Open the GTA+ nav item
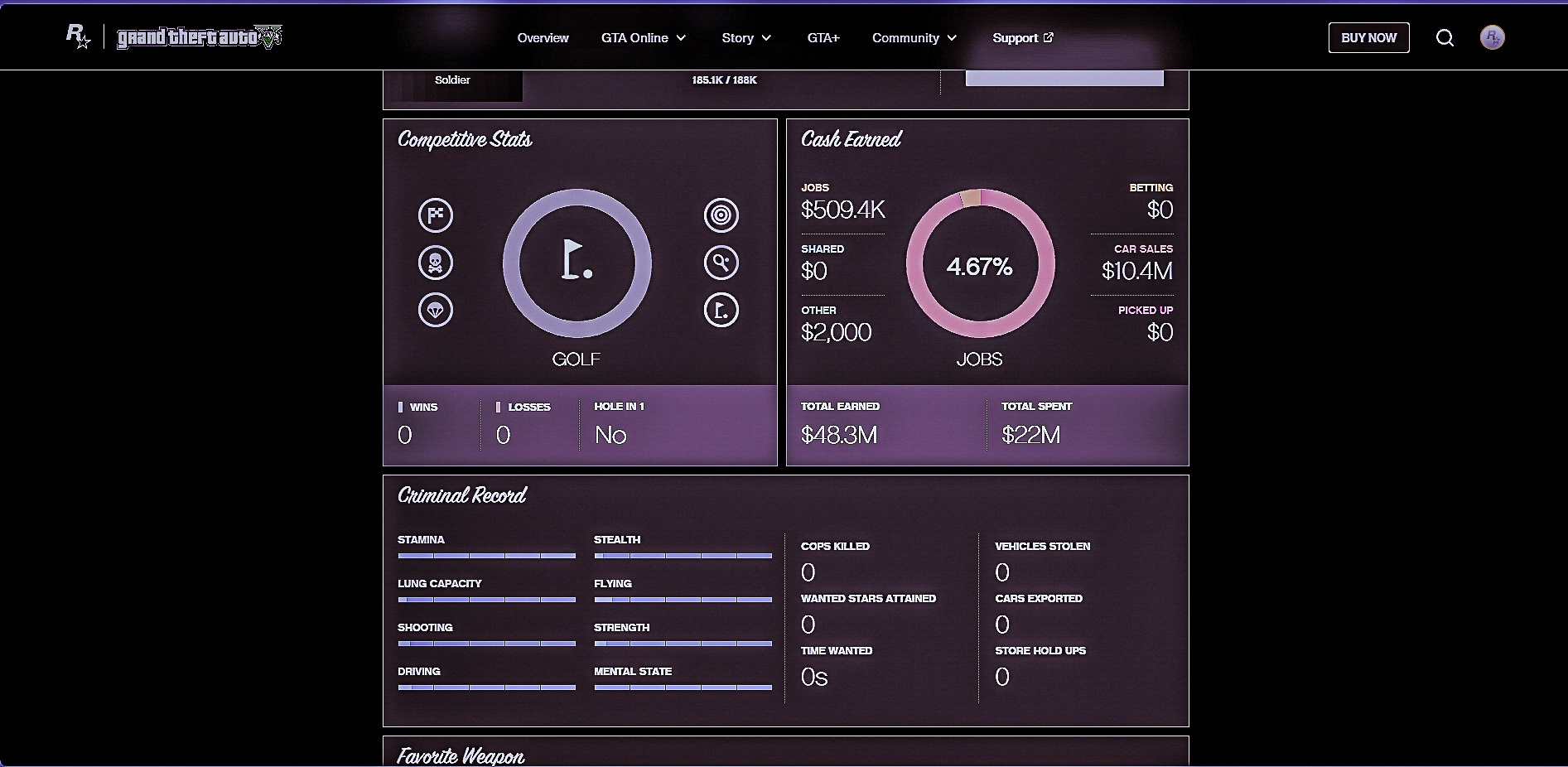The image size is (1568, 767). tap(823, 38)
